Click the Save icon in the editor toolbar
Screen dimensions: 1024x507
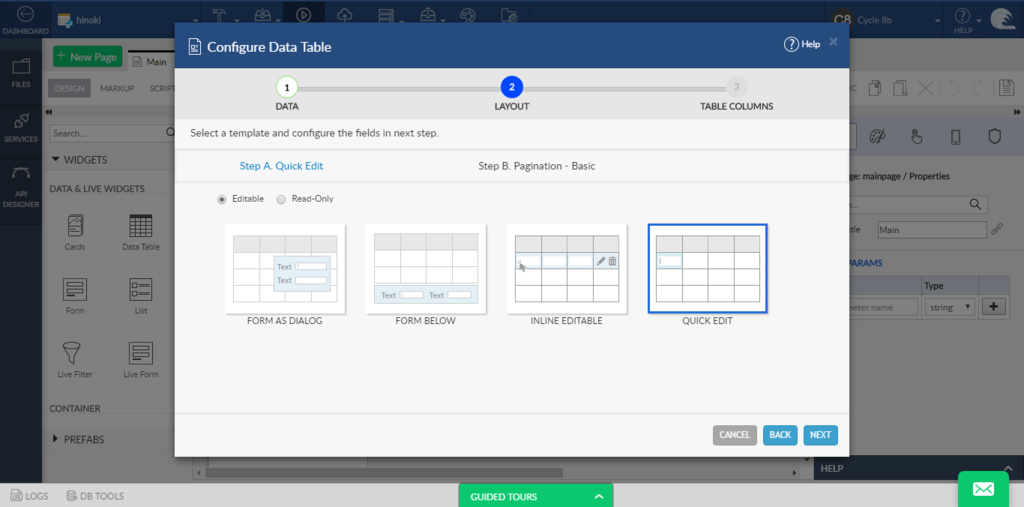(1006, 88)
